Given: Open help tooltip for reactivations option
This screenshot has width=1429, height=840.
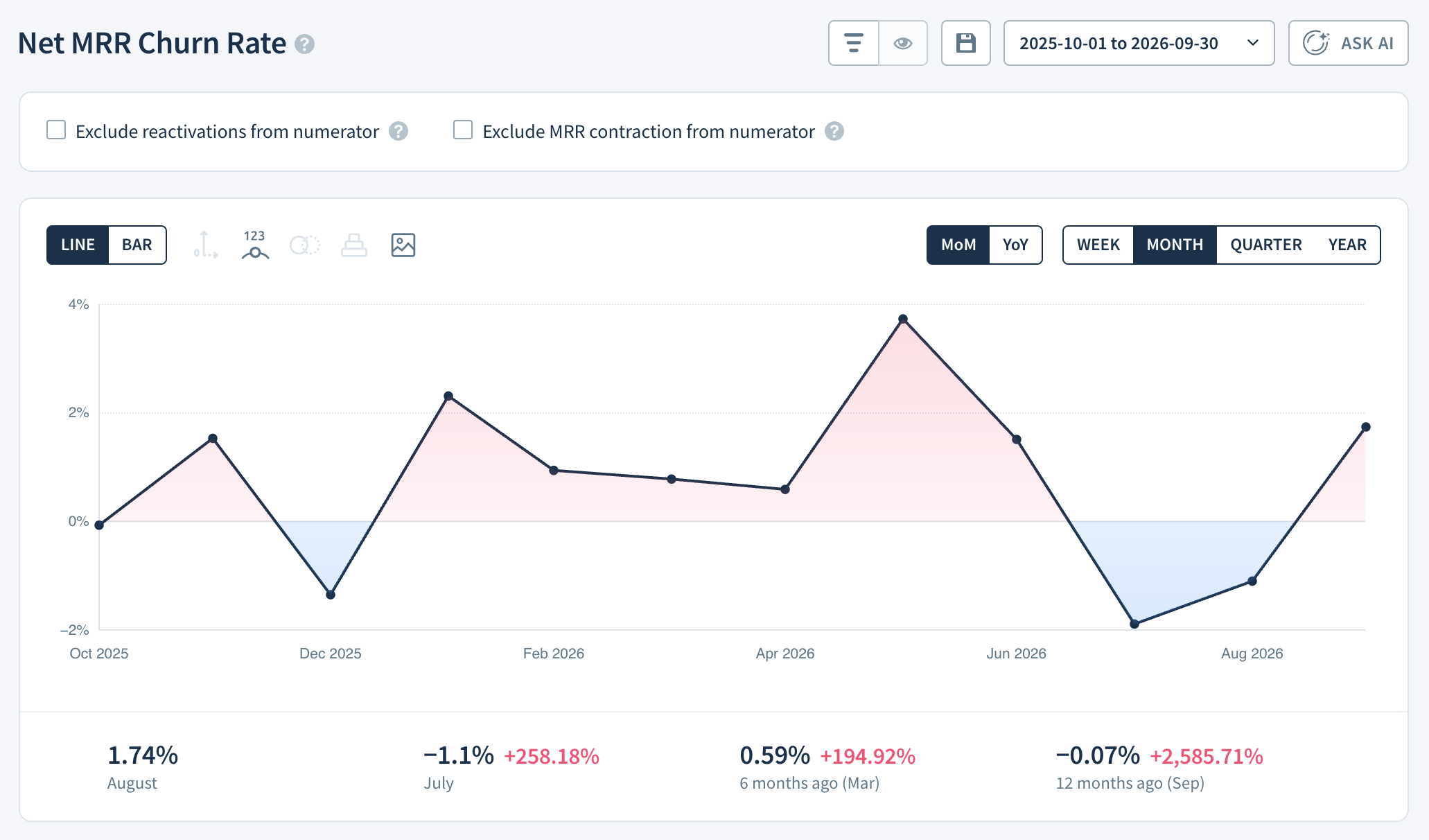Looking at the screenshot, I should (x=398, y=131).
